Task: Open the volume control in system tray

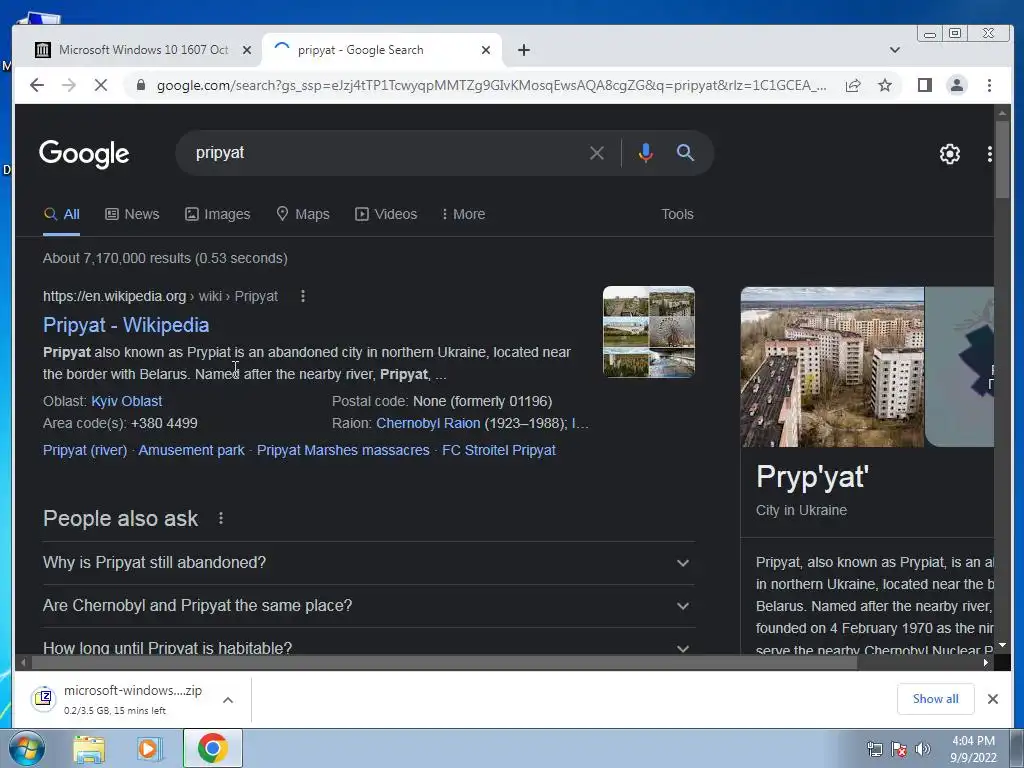Action: tap(923, 749)
